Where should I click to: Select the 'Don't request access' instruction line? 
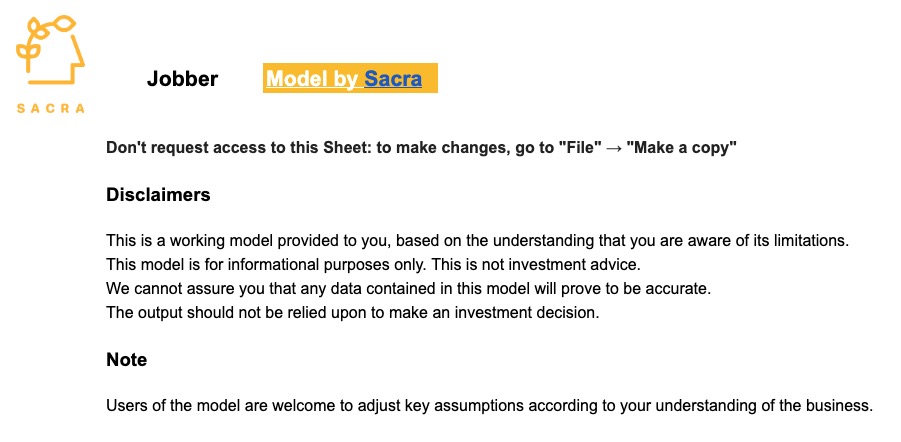click(x=421, y=148)
